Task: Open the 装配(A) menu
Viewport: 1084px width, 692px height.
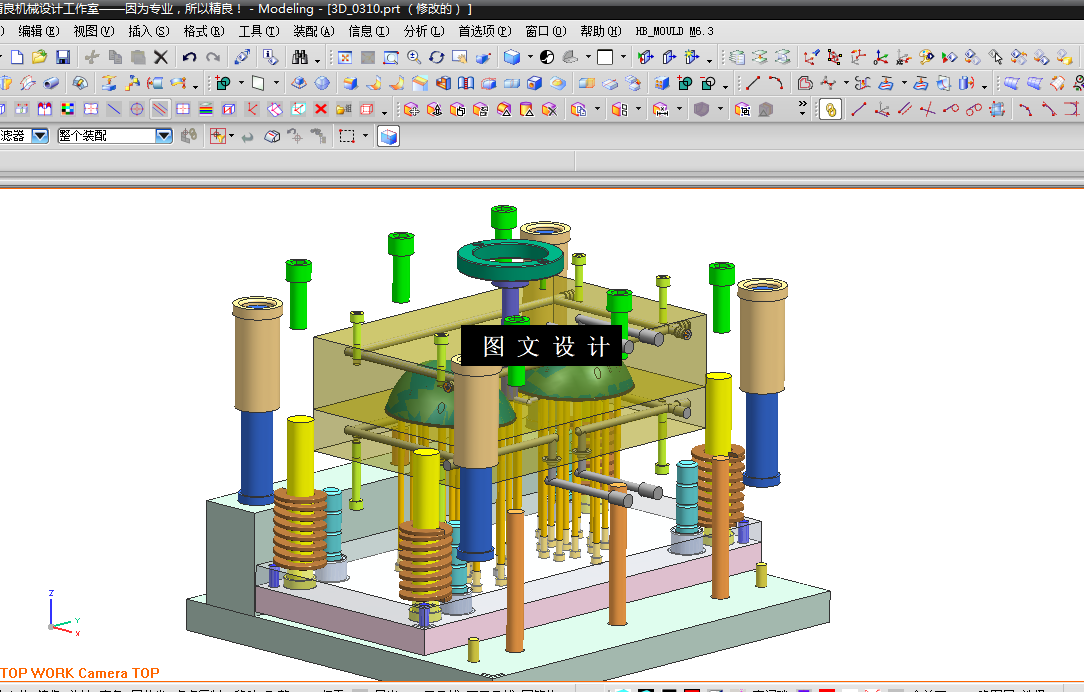Action: 314,31
